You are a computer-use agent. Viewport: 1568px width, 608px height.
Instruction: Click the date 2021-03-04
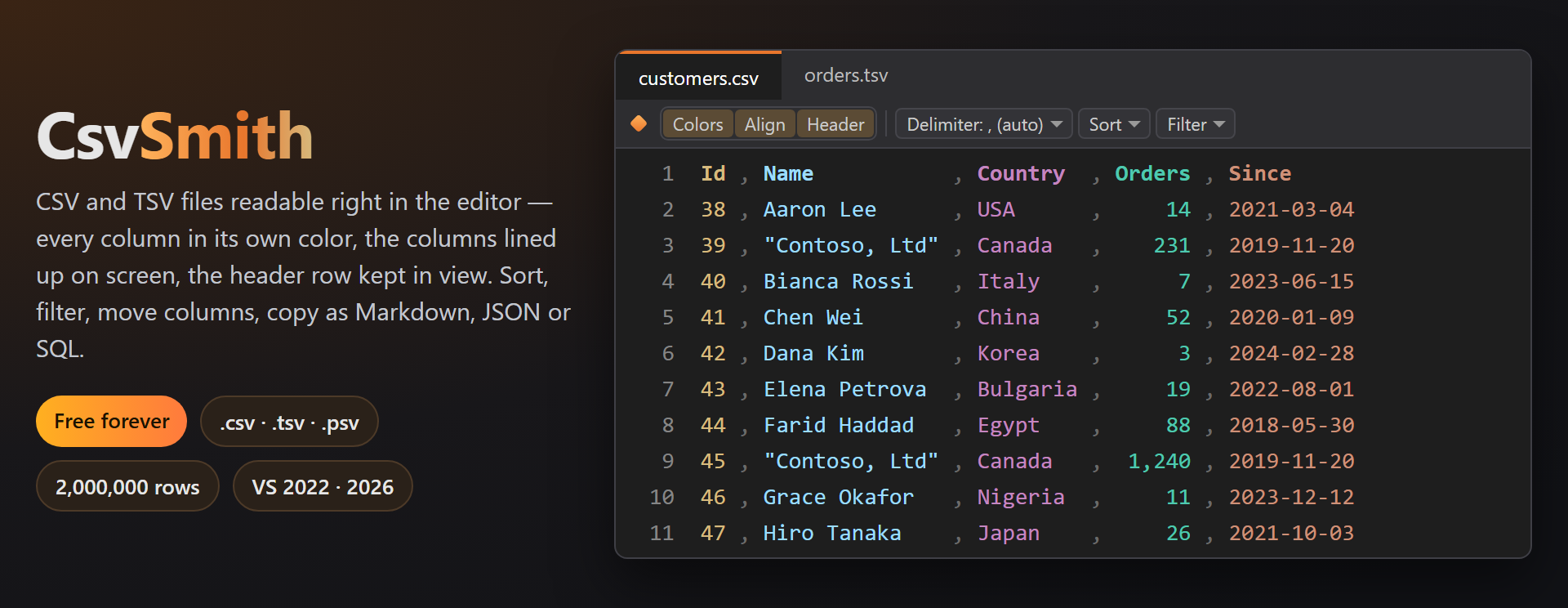[1291, 209]
